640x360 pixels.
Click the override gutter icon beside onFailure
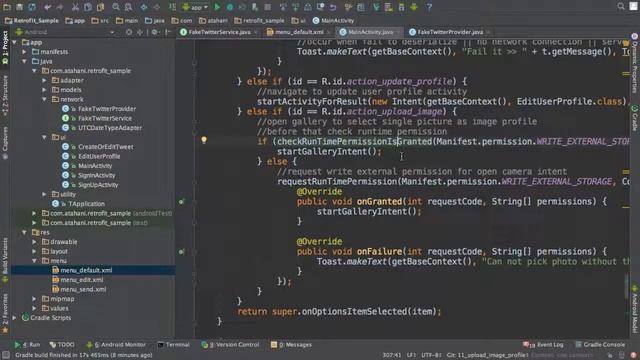click(182, 251)
